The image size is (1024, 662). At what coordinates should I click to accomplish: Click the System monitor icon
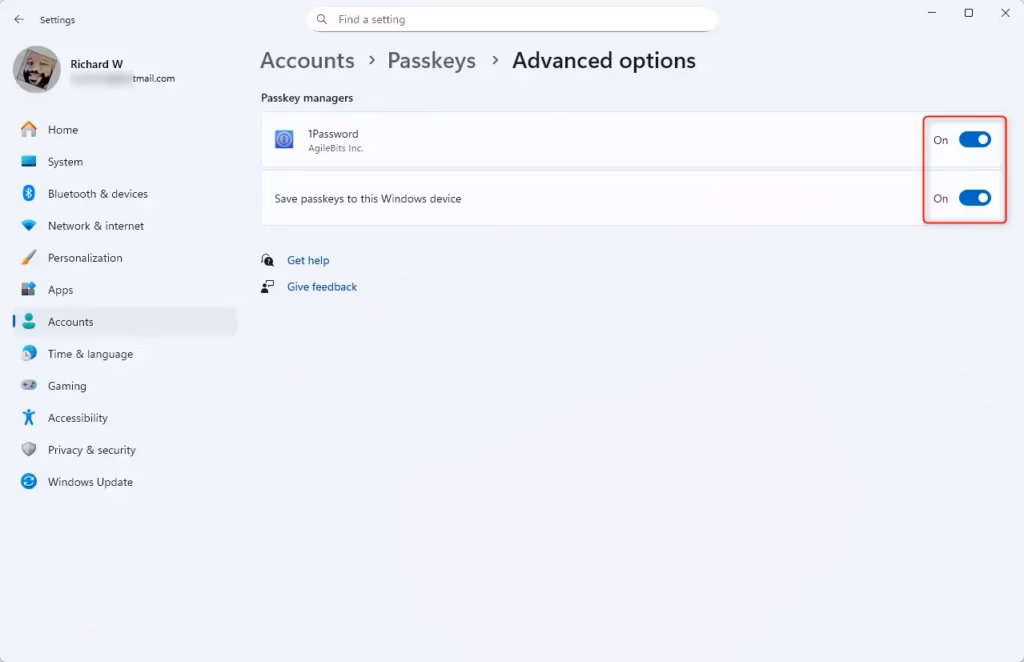tap(29, 162)
